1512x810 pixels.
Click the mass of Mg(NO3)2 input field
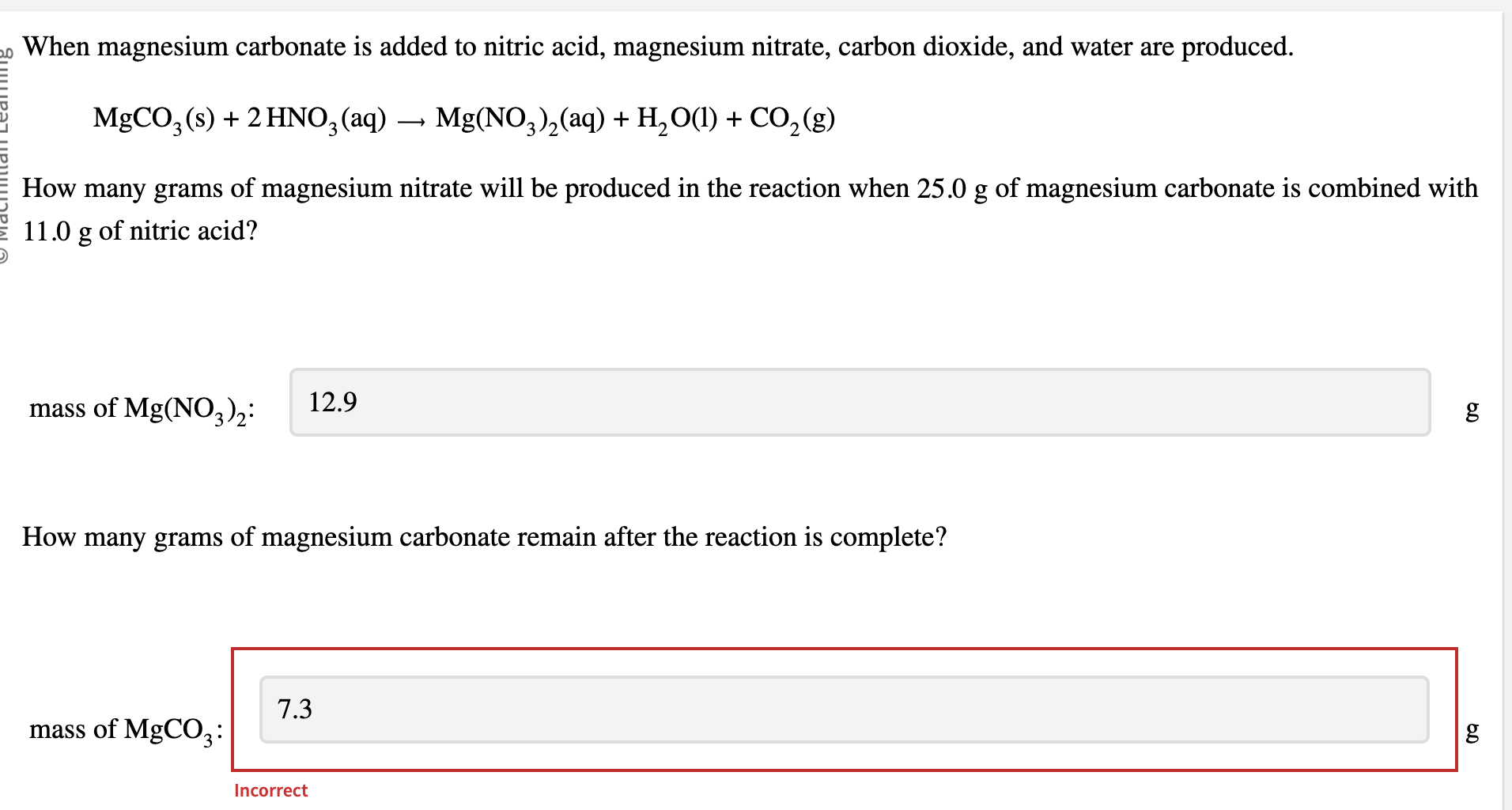click(858, 401)
